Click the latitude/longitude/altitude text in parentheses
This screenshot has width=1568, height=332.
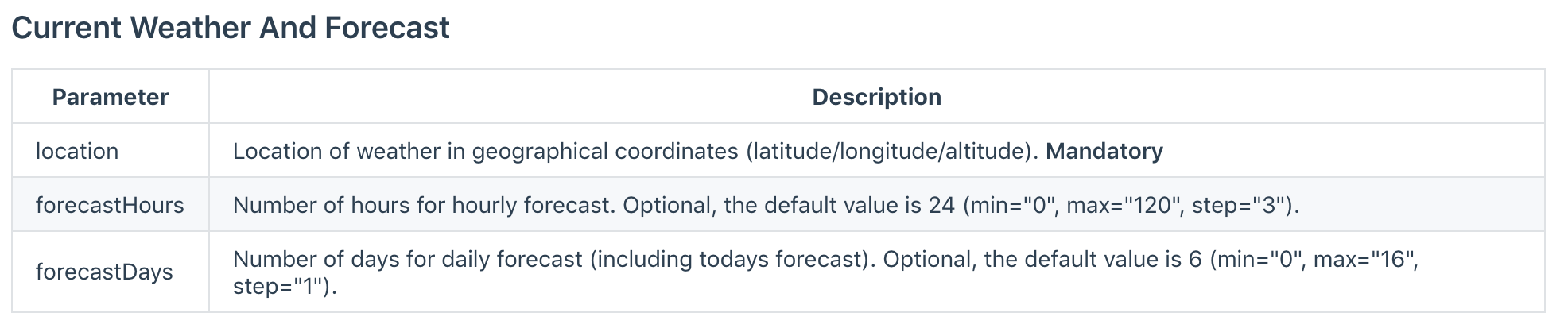click(x=888, y=151)
